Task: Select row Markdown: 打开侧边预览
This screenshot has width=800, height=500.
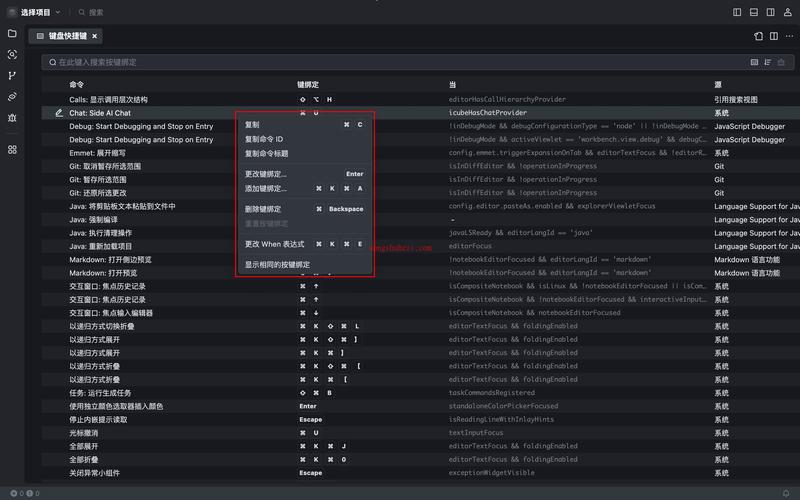Action: (x=420, y=260)
